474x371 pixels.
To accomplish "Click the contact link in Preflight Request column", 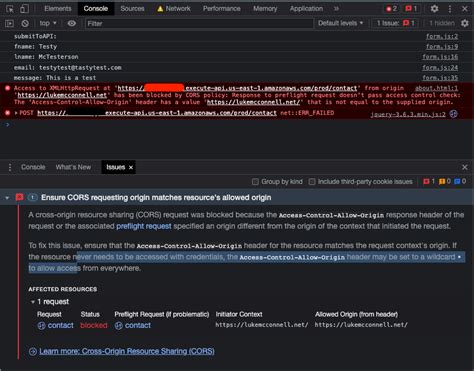I will [x=138, y=326].
